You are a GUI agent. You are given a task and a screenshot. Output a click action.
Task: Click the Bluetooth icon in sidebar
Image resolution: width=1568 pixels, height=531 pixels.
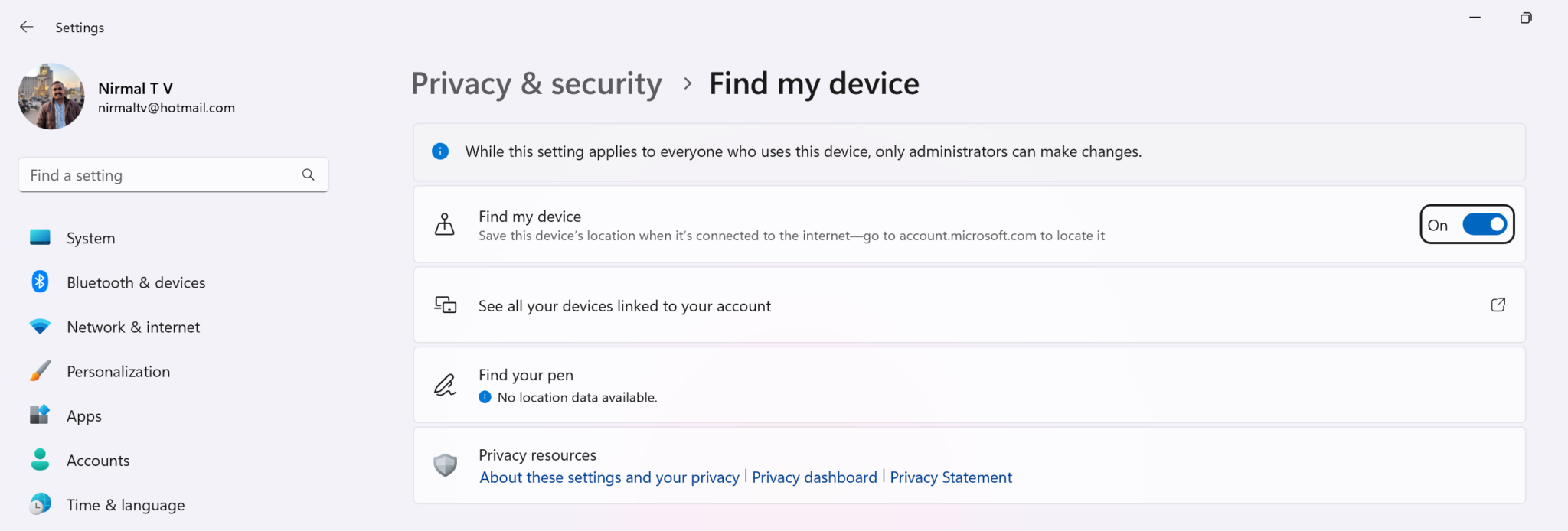pyautogui.click(x=40, y=282)
